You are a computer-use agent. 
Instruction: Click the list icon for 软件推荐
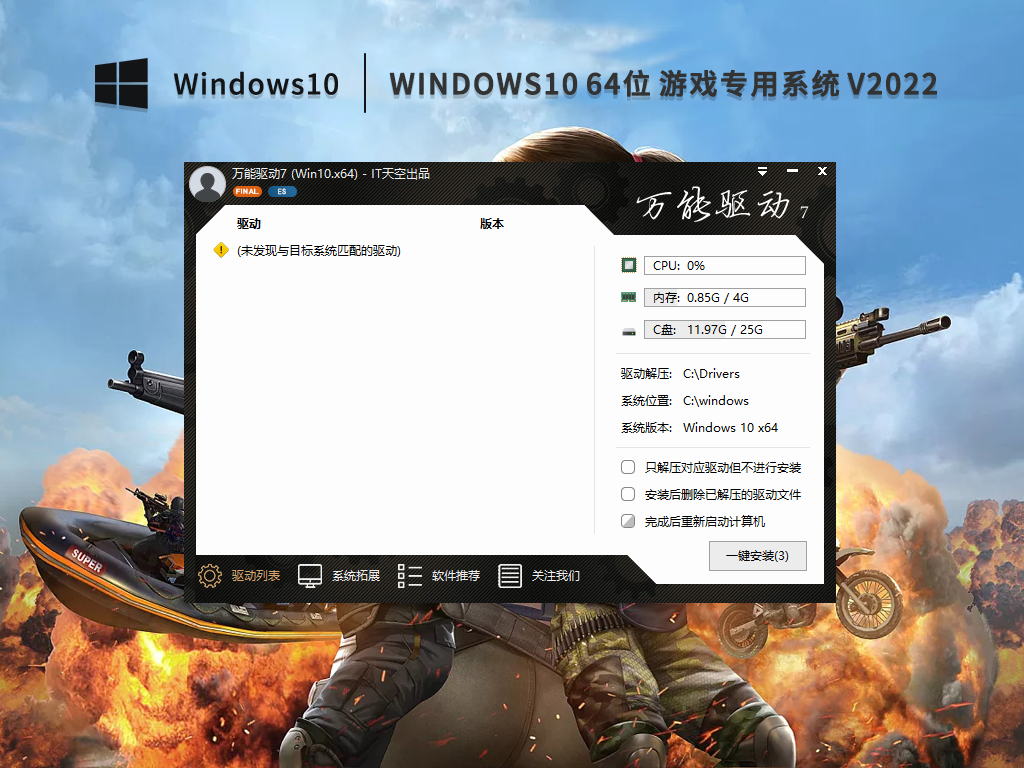[409, 575]
